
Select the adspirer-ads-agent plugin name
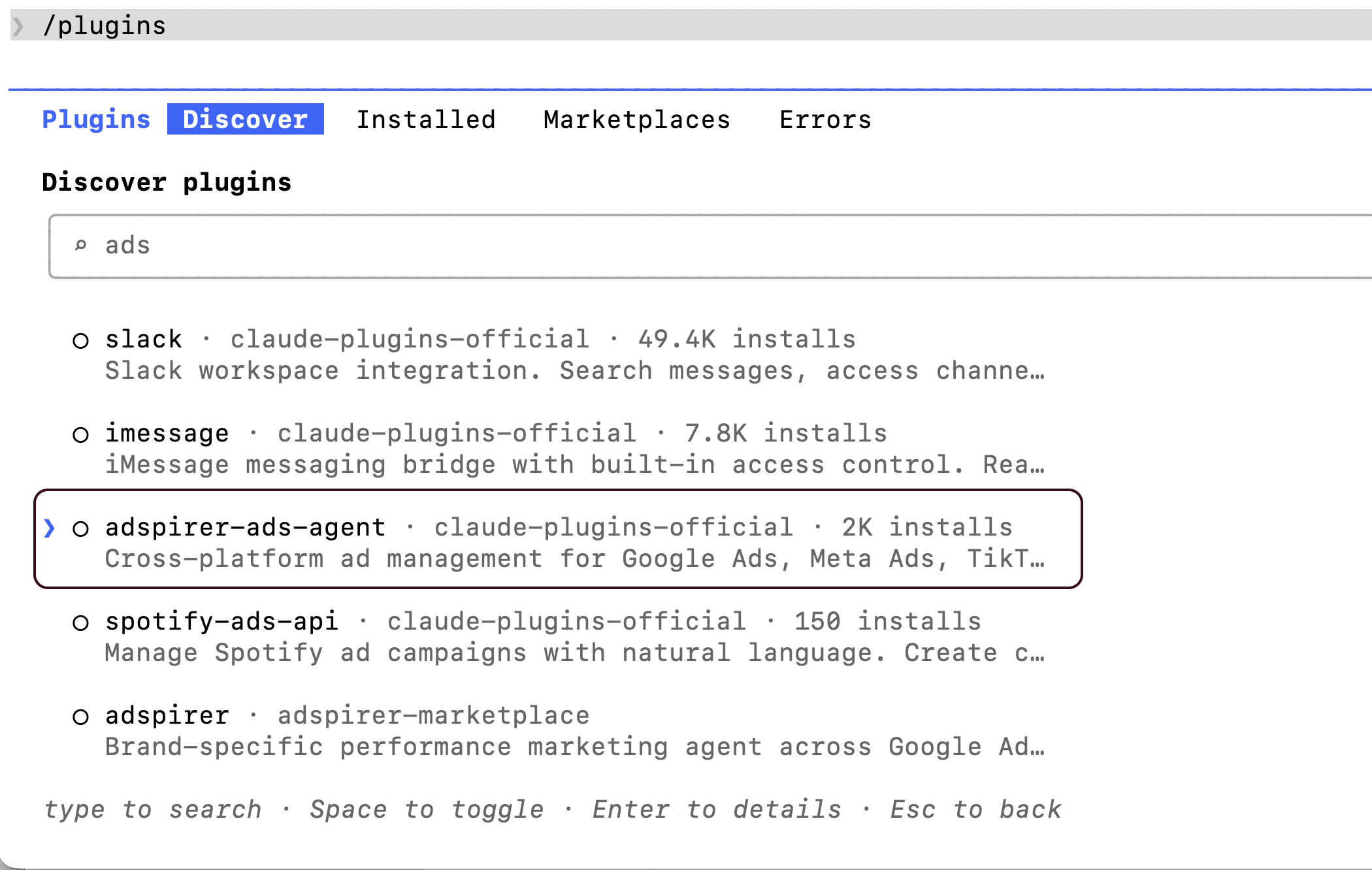[246, 527]
